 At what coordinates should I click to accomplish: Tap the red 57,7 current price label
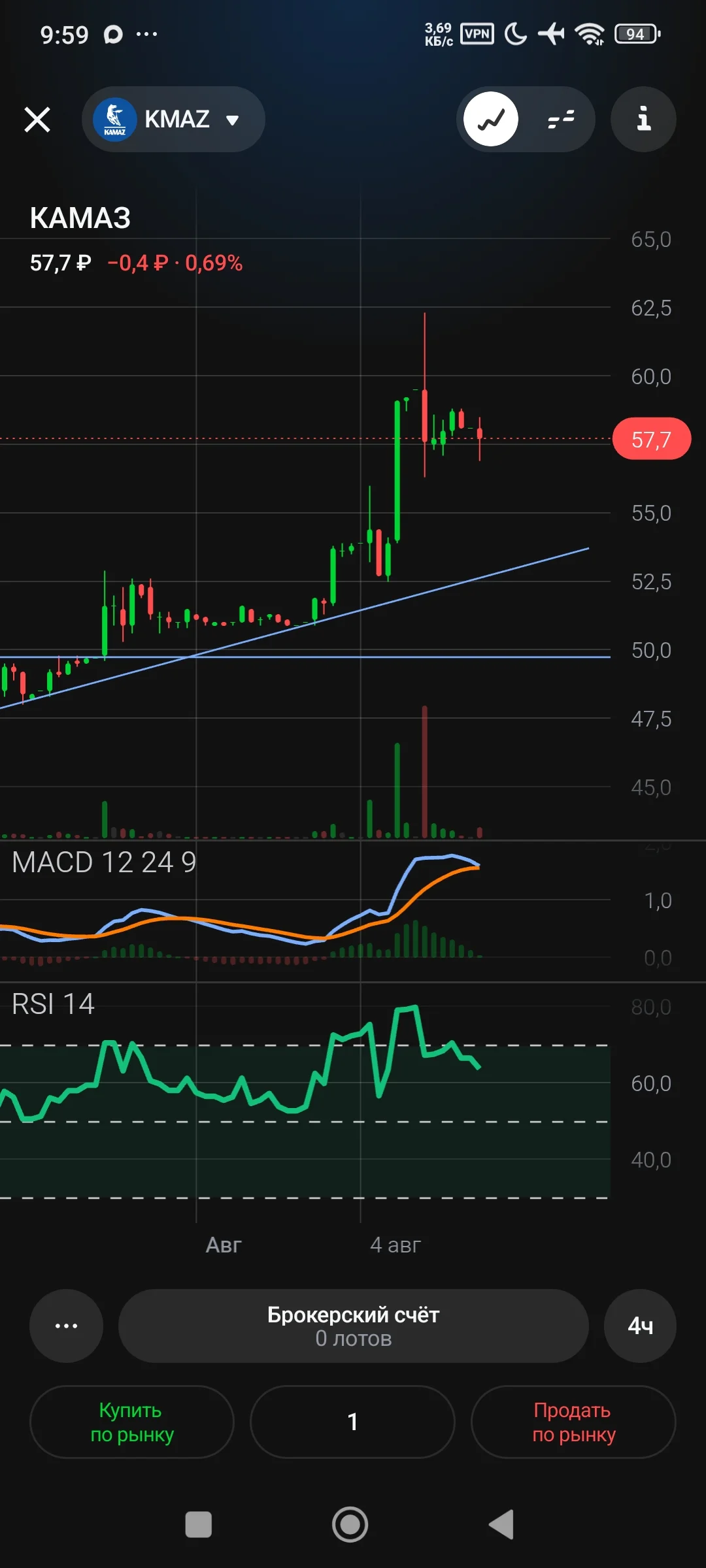pos(651,439)
